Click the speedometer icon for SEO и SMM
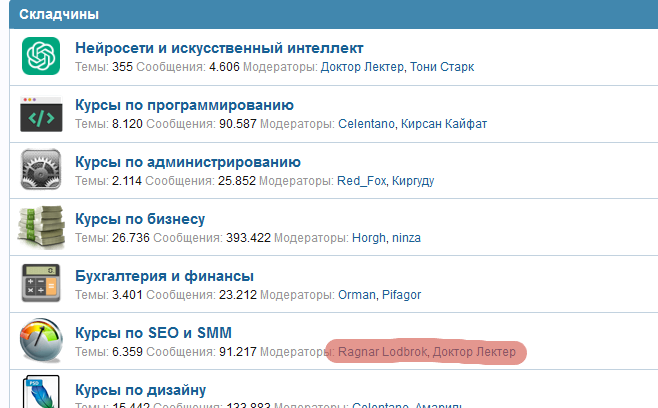 (x=41, y=341)
